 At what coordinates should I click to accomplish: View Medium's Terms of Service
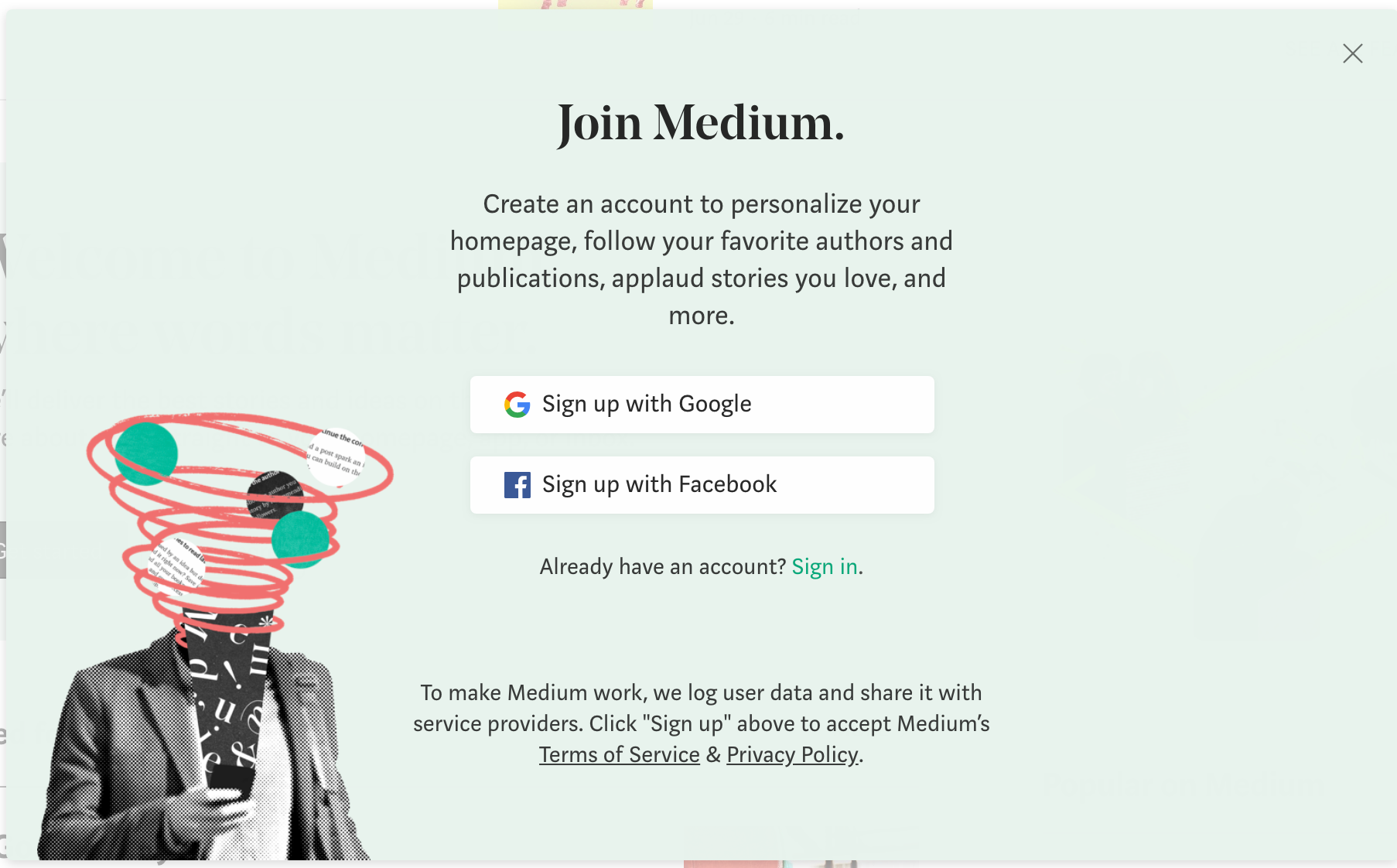[x=618, y=754]
